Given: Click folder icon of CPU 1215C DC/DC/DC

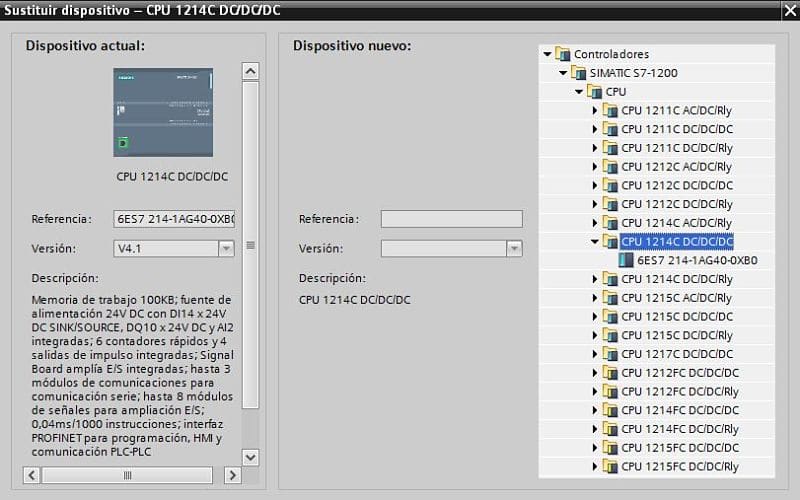Looking at the screenshot, I should 610,316.
